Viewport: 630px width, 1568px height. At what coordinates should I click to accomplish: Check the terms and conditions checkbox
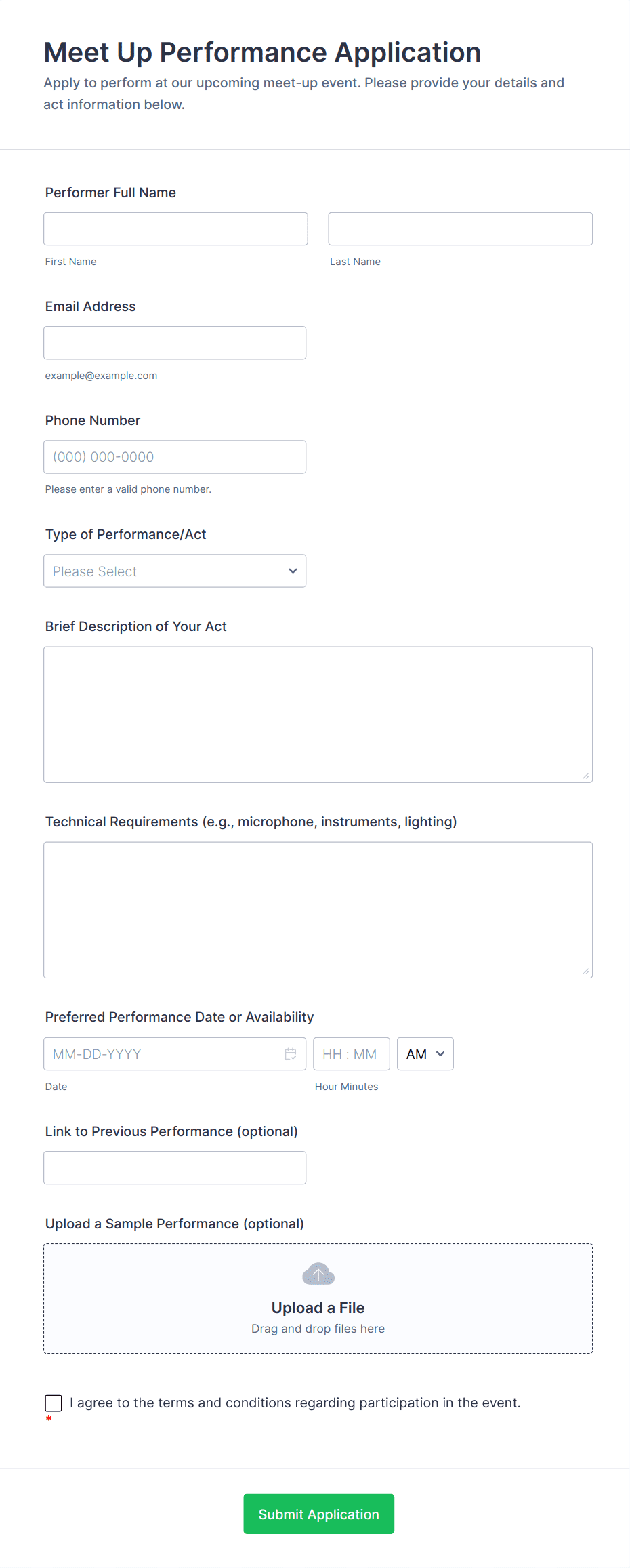coord(54,1403)
